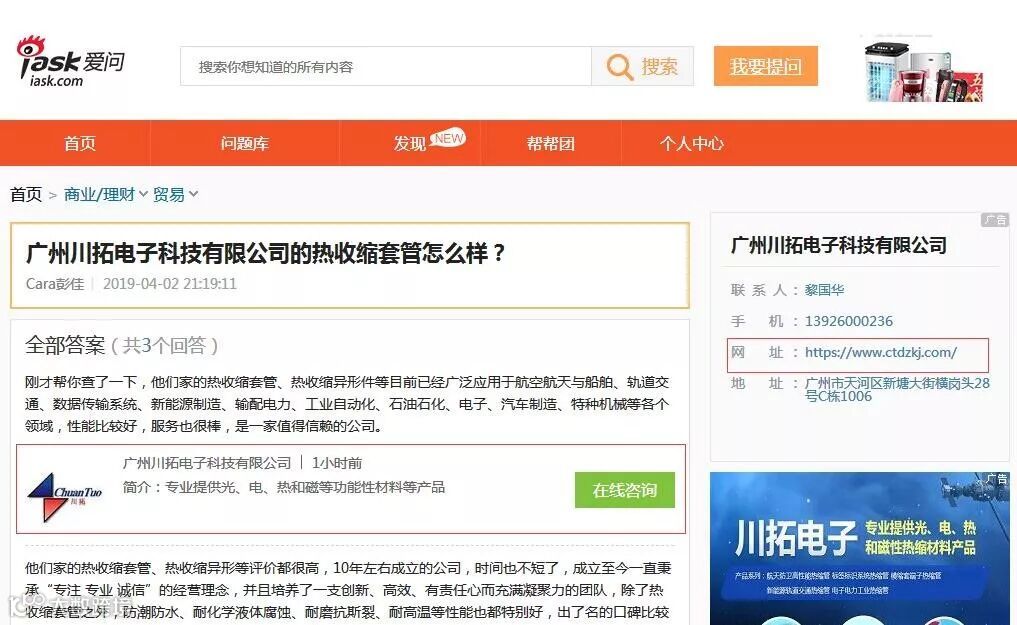1017x625 pixels.
Task: Click the ChuanTuo company logo
Action: click(65, 497)
